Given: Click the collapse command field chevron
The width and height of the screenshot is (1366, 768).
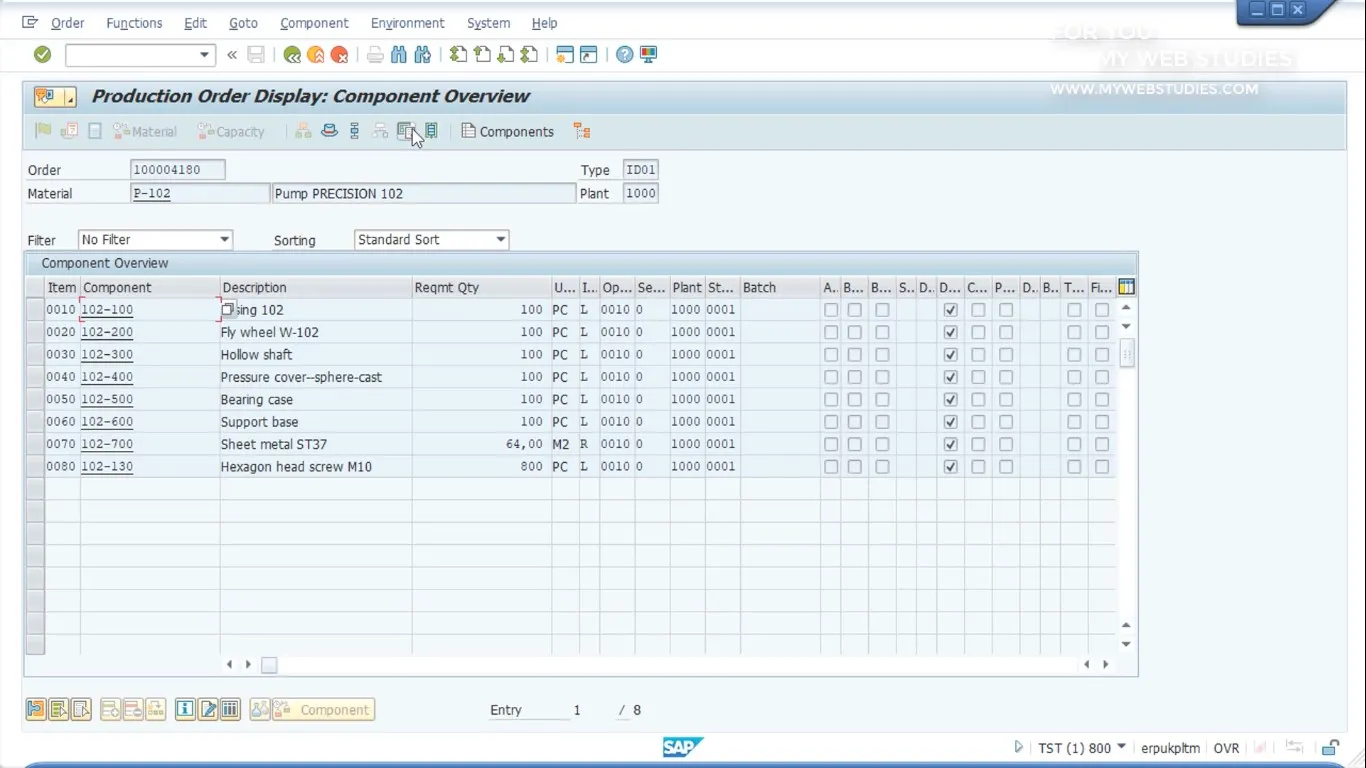Looking at the screenshot, I should coord(232,55).
